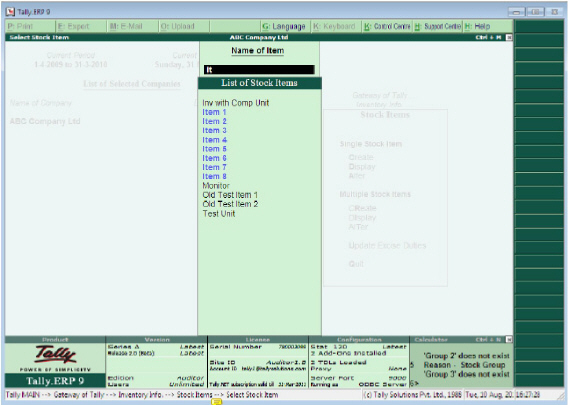Select 'Item 2' from stock list

214,121
